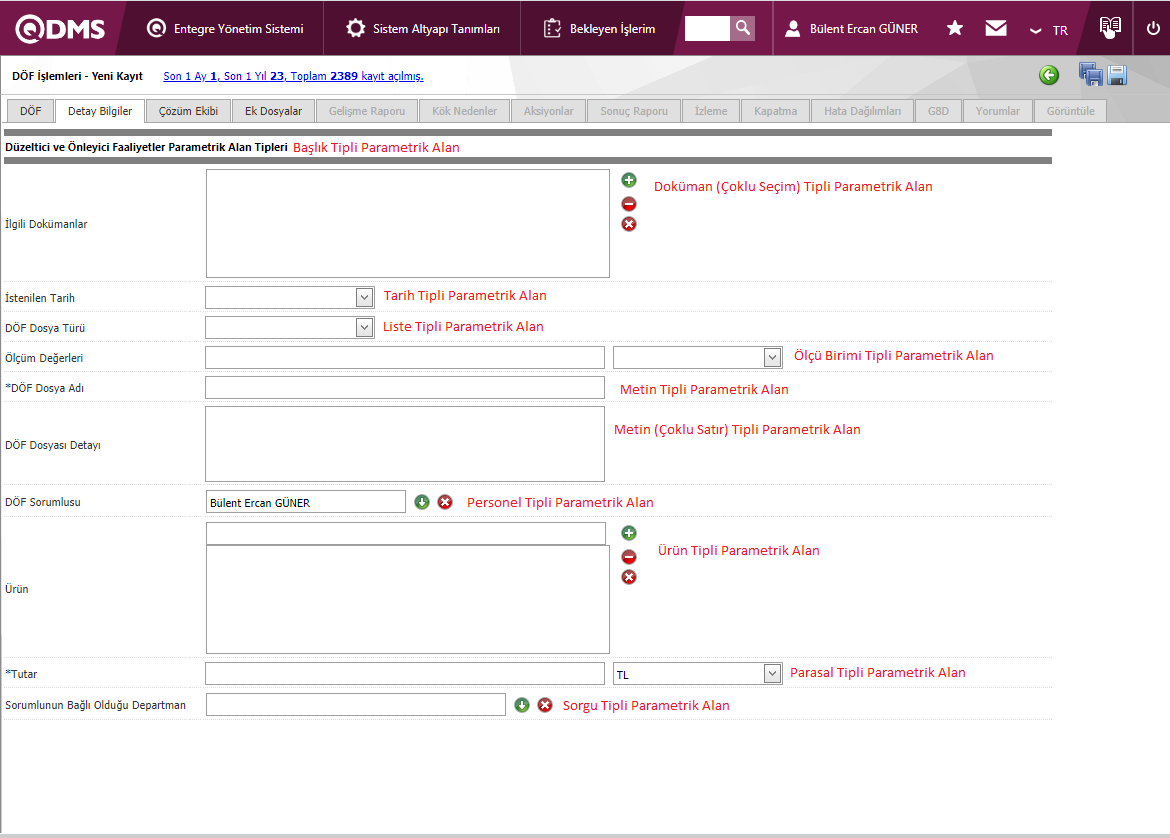Click the power logout icon
The height and width of the screenshot is (838, 1170).
coord(1153,28)
